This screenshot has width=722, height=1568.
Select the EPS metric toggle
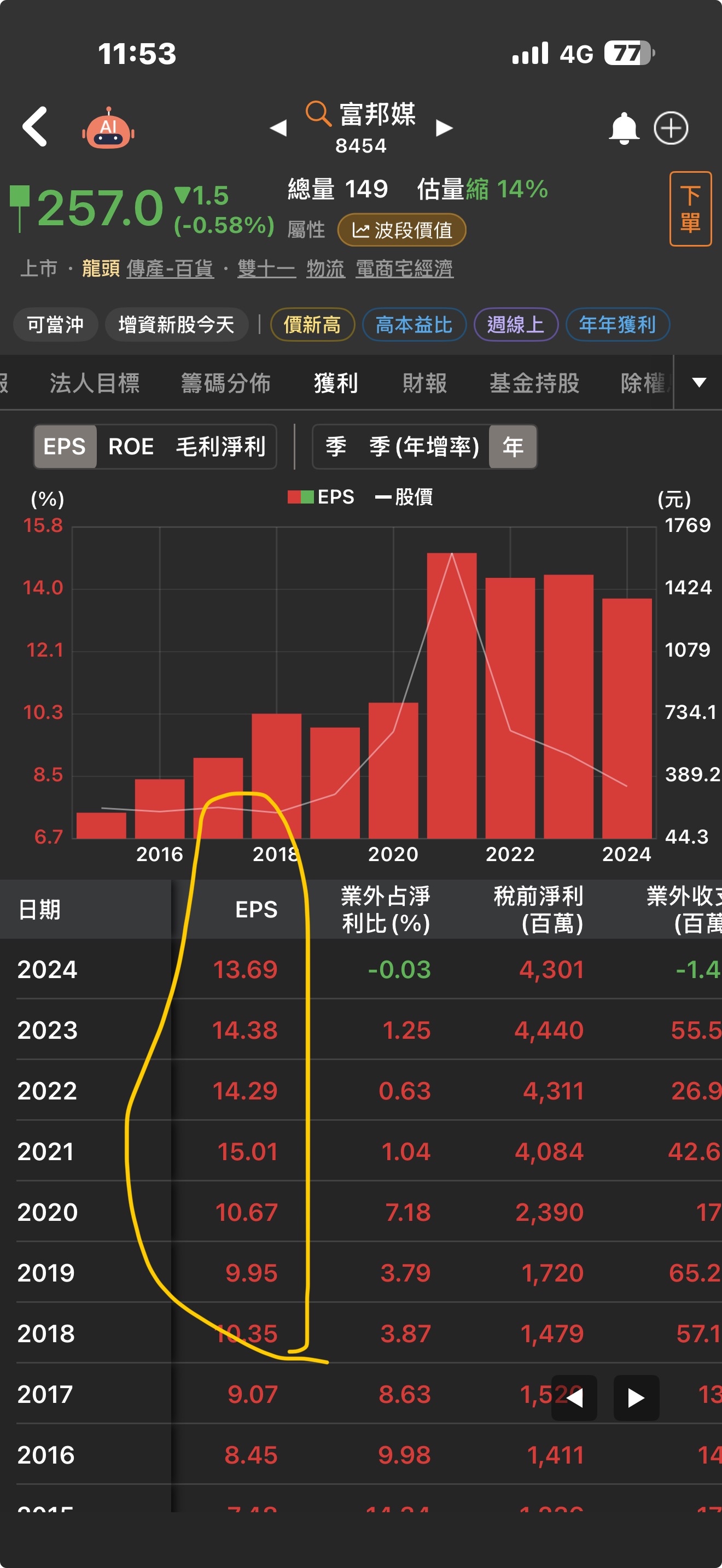65,447
